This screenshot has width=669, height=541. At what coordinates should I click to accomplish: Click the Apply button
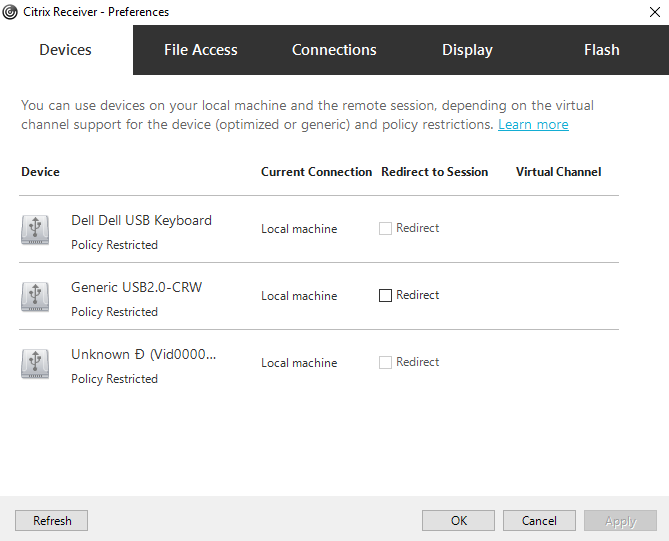tap(620, 521)
